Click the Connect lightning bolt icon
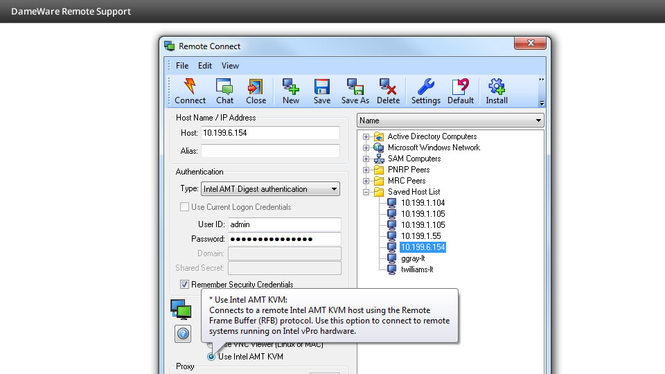The image size is (665, 374). click(x=190, y=86)
